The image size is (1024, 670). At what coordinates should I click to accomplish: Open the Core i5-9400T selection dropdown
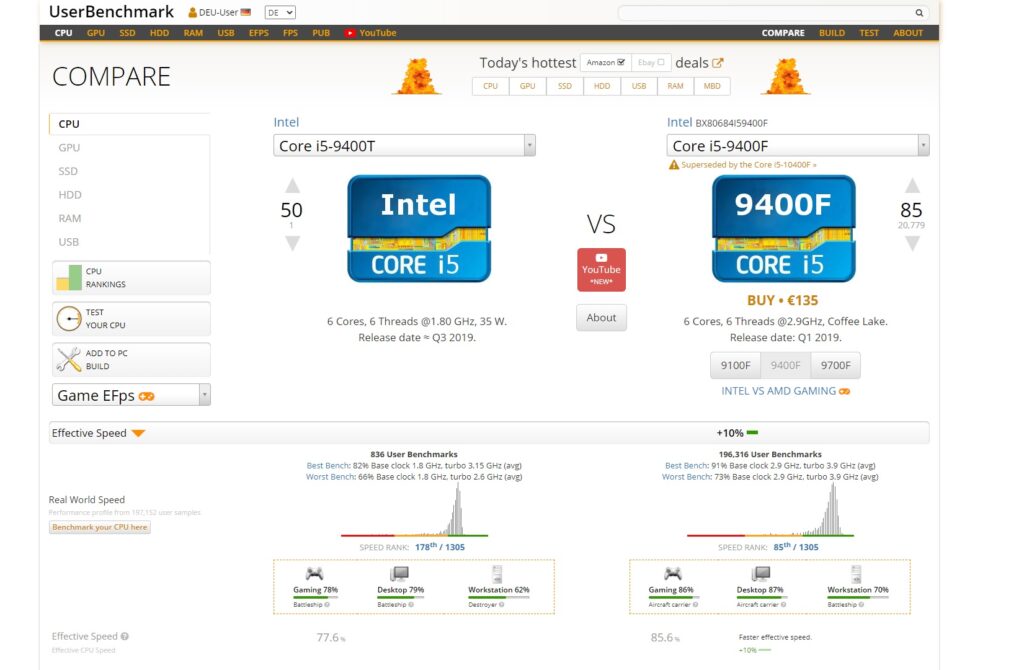pyautogui.click(x=404, y=146)
